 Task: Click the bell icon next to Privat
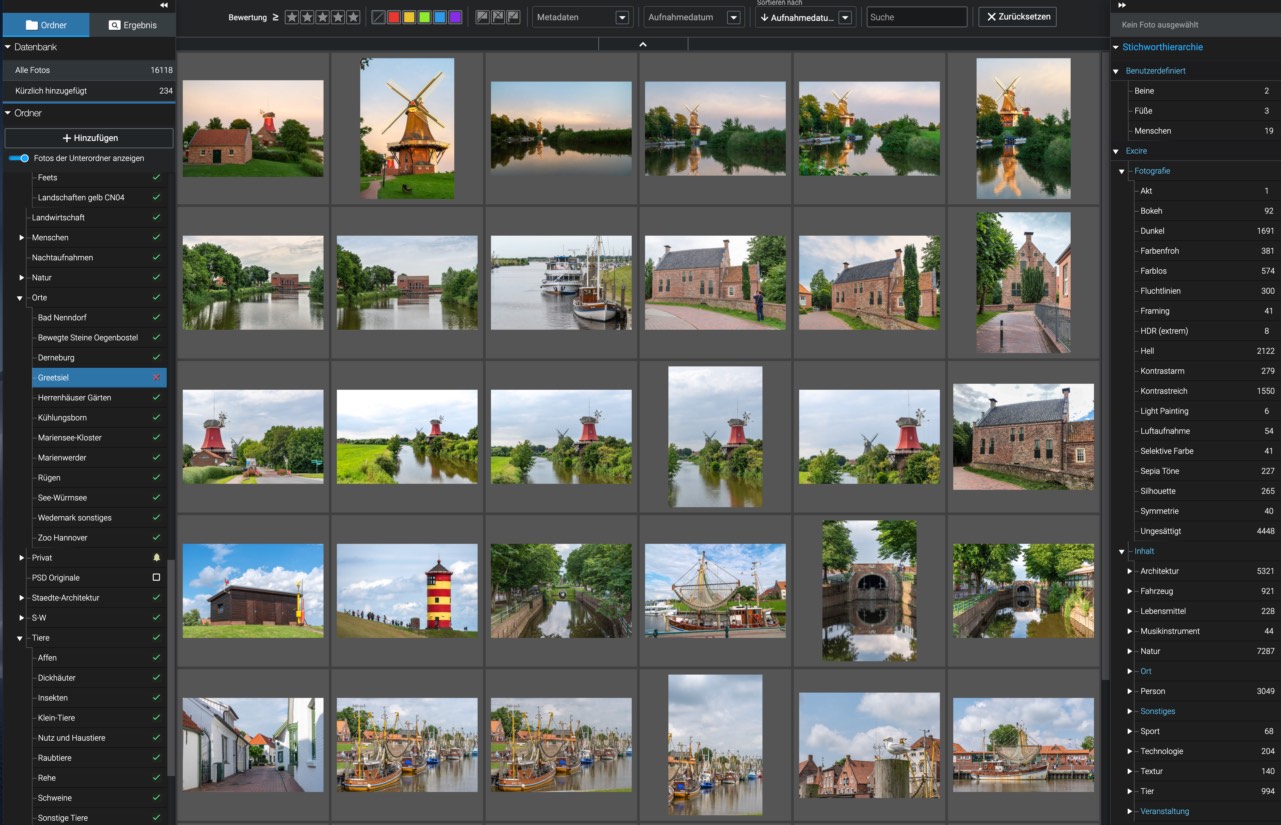156,557
